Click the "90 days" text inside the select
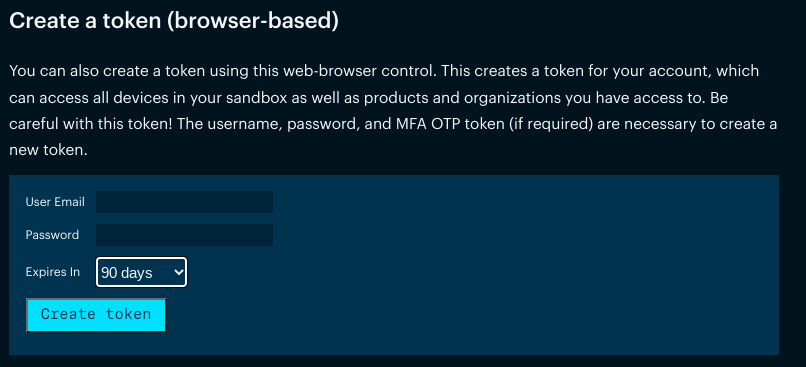806x367 pixels. click(x=126, y=273)
